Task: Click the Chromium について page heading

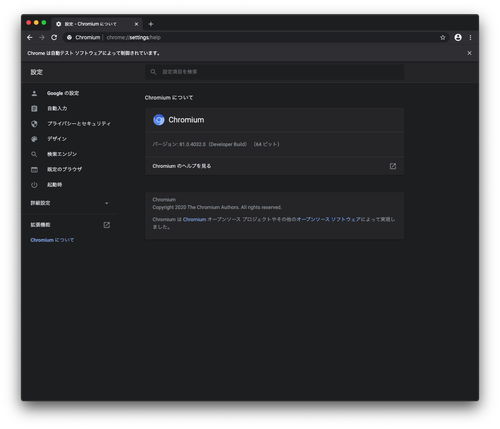Action: [x=169, y=98]
